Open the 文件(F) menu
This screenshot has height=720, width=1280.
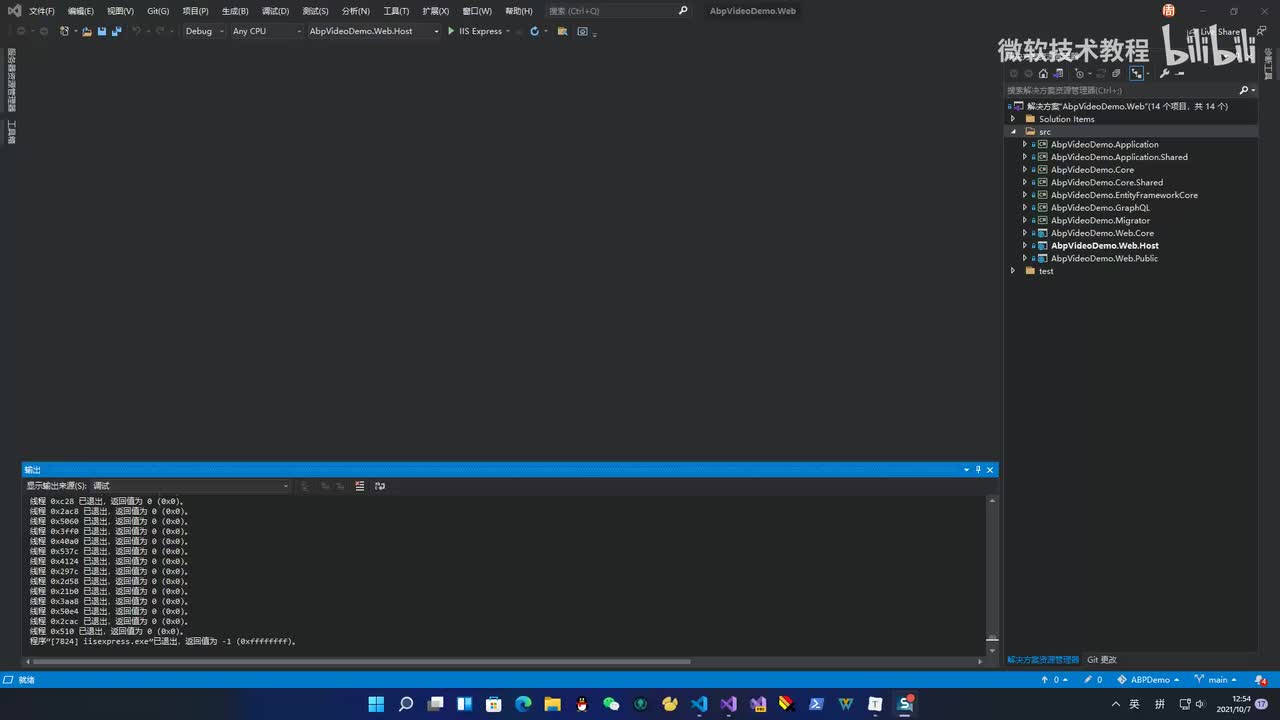42,11
